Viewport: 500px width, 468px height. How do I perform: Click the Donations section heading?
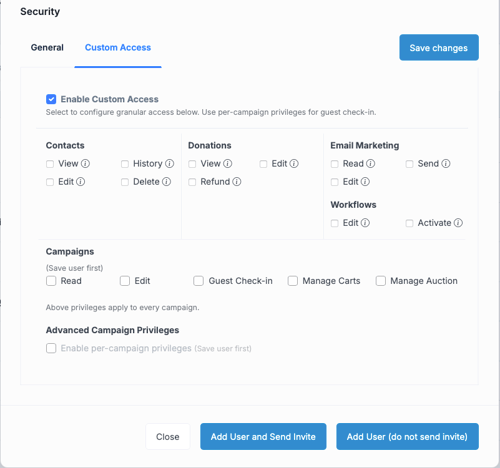(x=210, y=145)
